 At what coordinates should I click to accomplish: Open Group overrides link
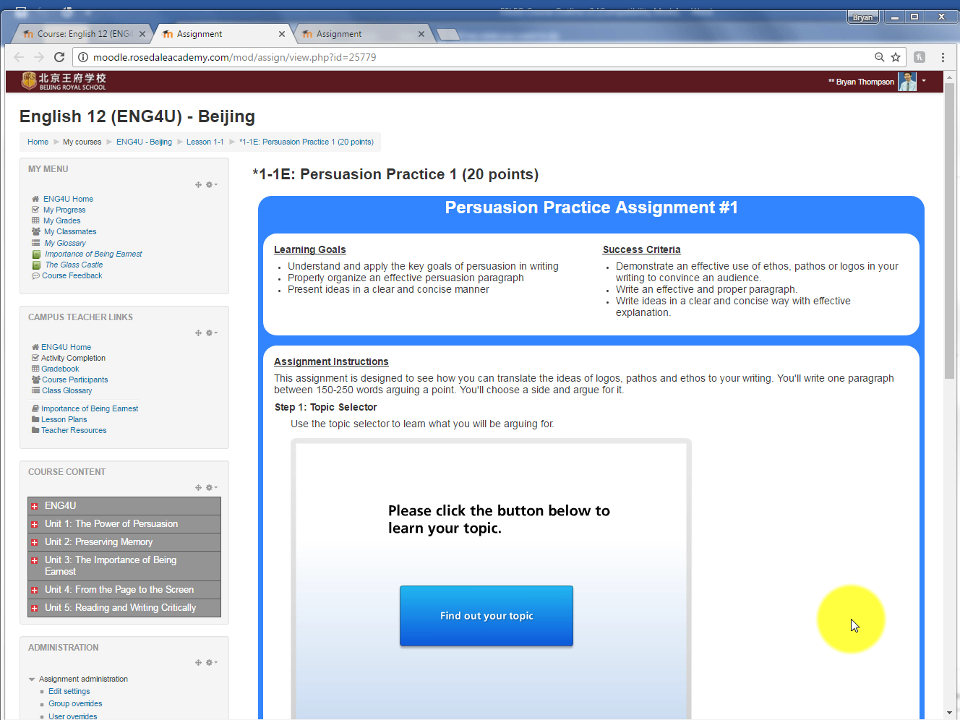pyautogui.click(x=75, y=704)
